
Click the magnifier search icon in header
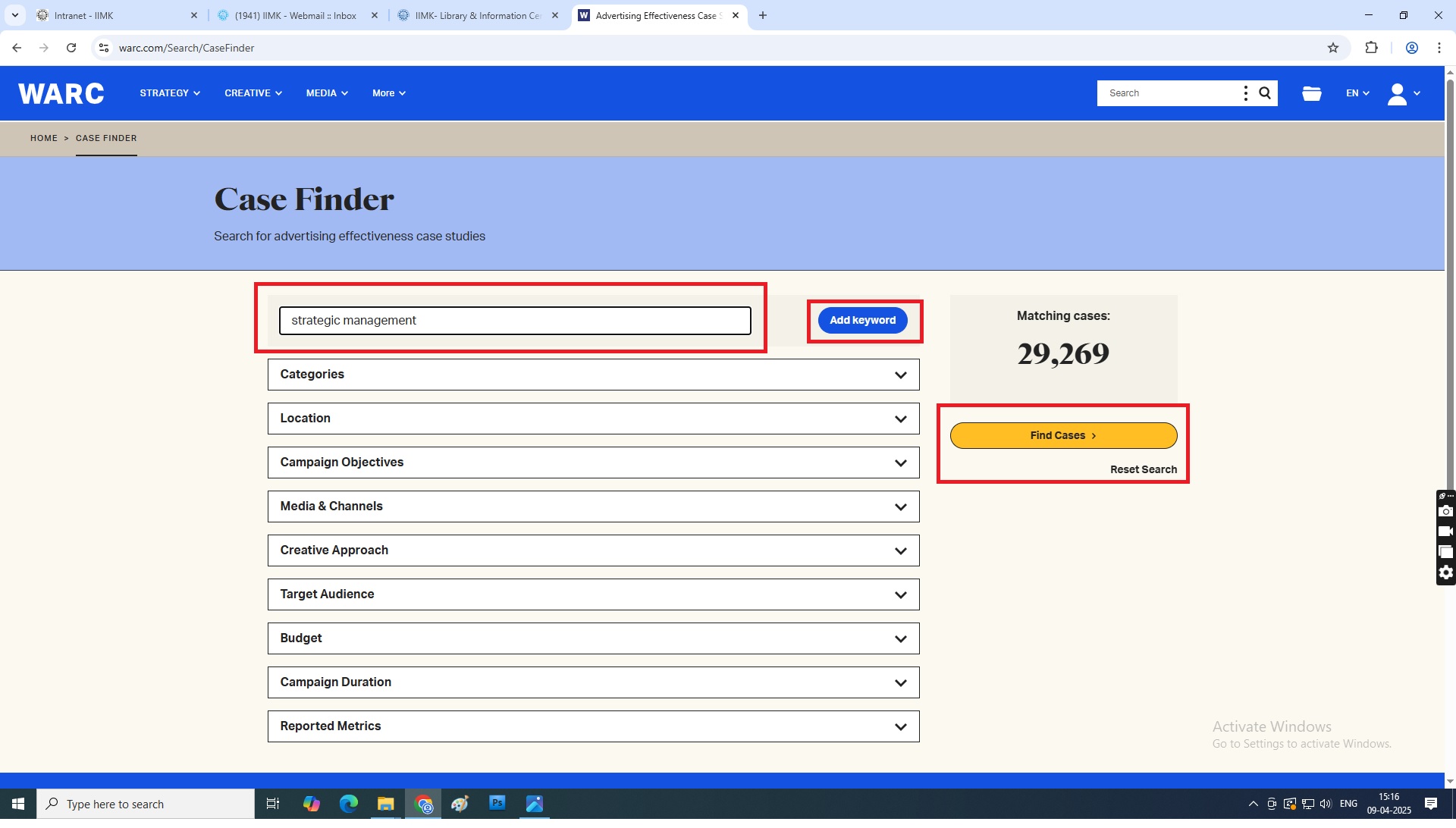(x=1265, y=93)
